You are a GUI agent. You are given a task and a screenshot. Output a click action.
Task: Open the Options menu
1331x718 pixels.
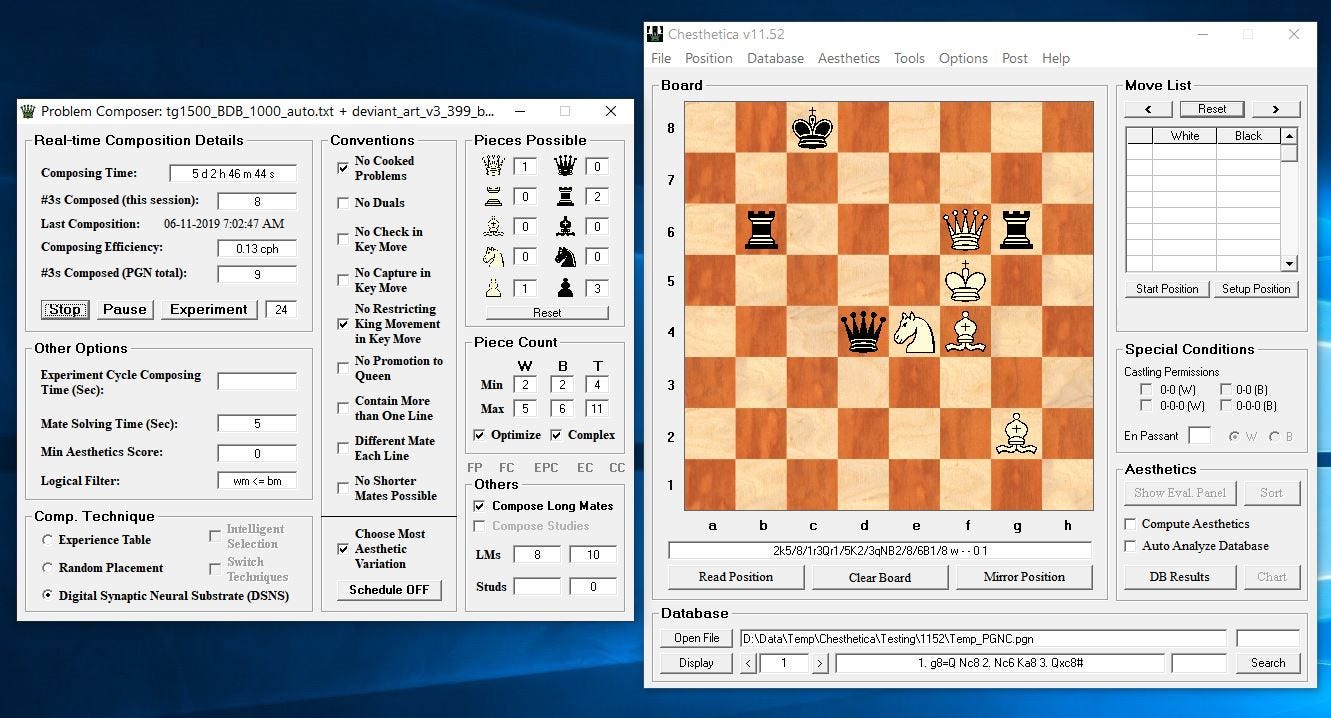pyautogui.click(x=963, y=58)
